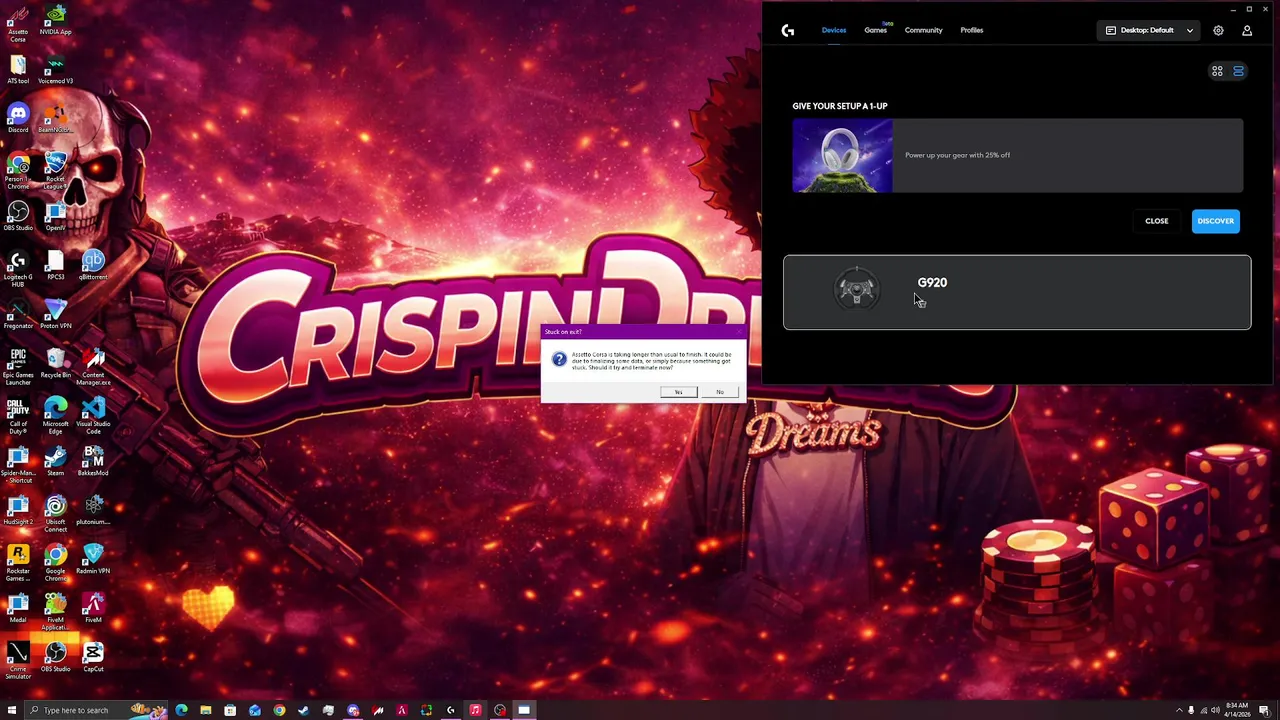Select the Assetto Corsa desktop icon
The width and height of the screenshot is (1280, 720).
click(18, 24)
